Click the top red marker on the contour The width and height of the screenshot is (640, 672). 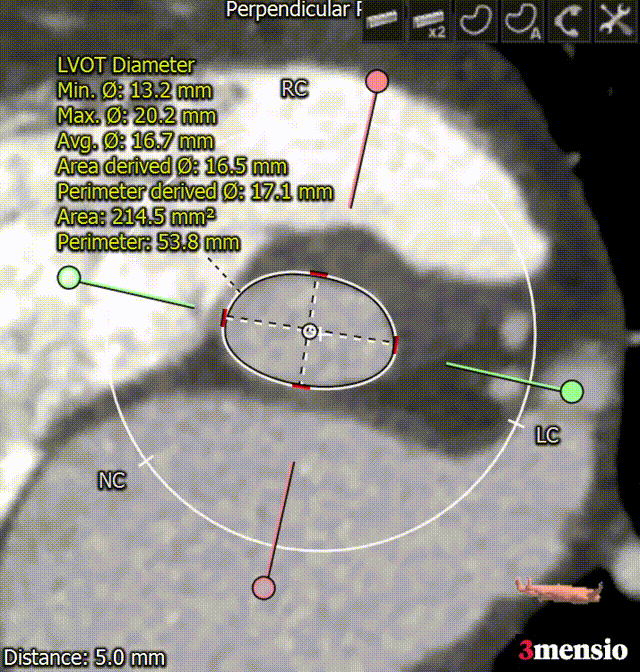tap(318, 273)
